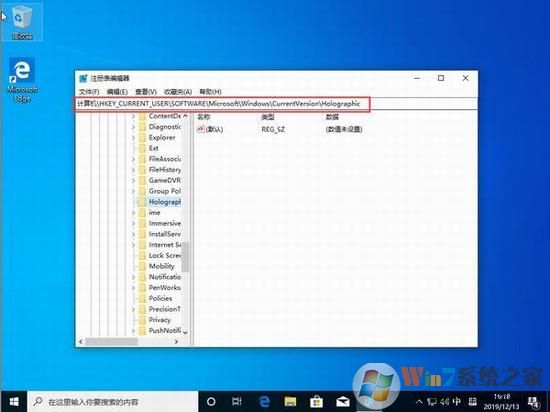Click tree horizontal scrollbar left arrow

tap(81, 342)
